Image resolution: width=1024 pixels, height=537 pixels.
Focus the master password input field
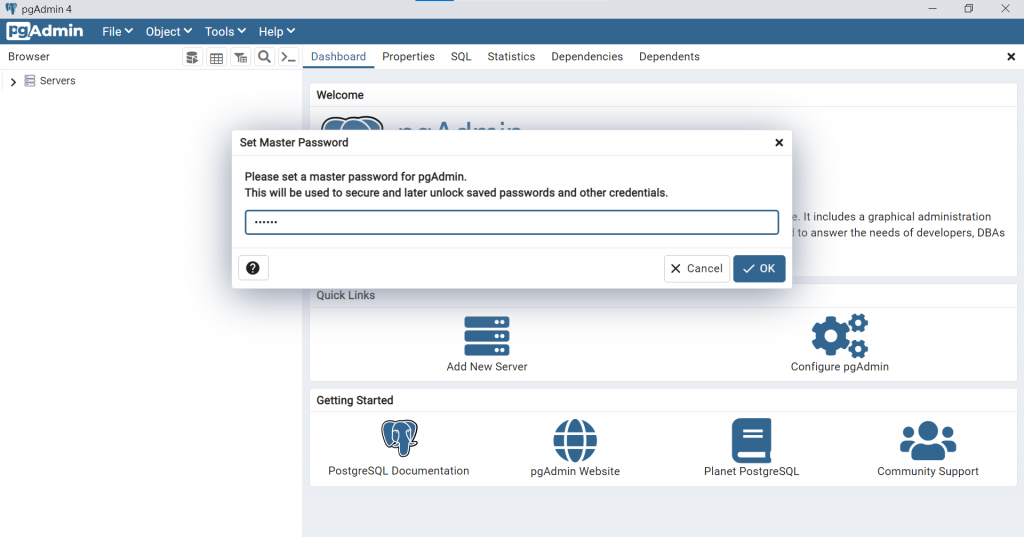511,222
